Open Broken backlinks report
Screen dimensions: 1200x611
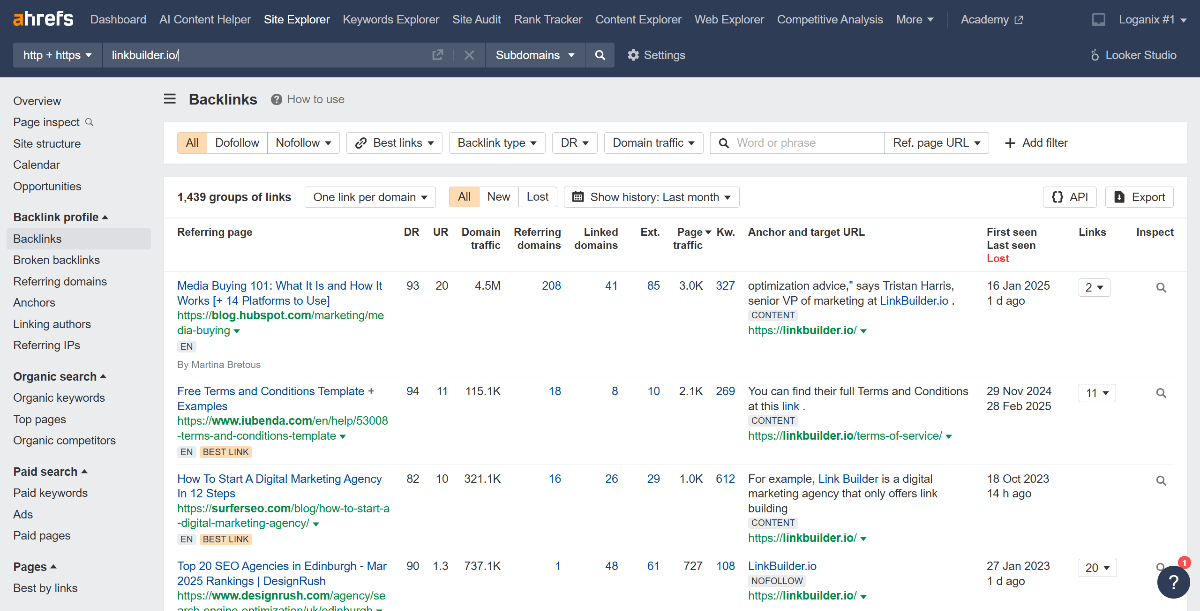[x=57, y=260]
